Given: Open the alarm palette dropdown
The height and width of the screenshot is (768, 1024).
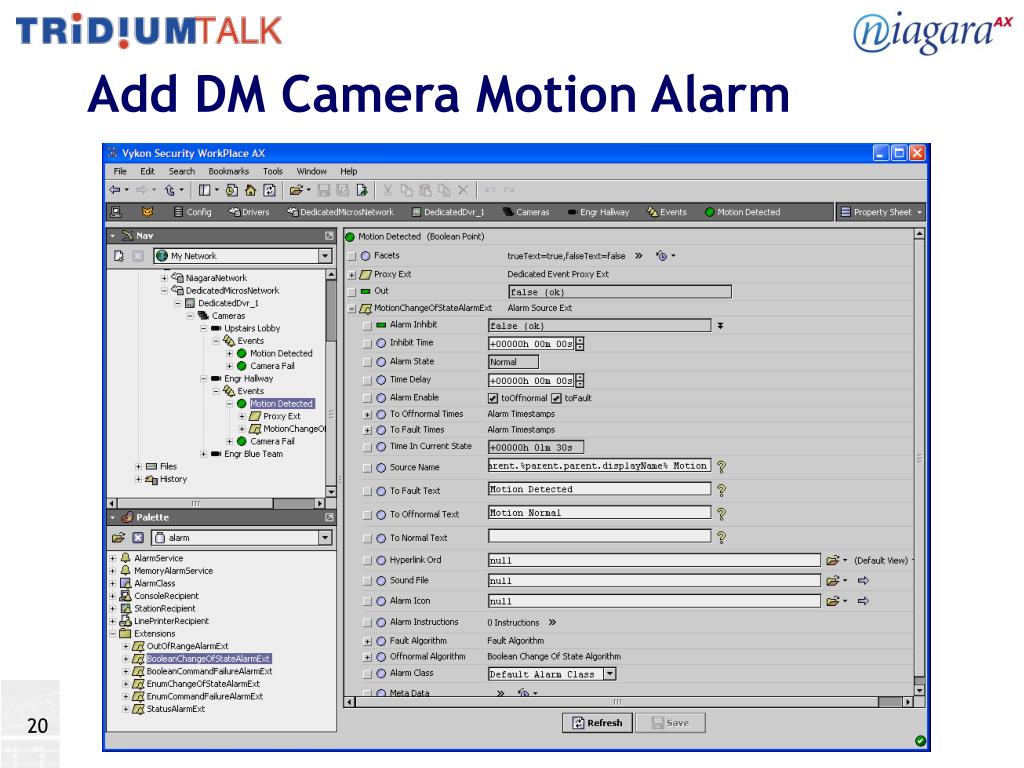Looking at the screenshot, I should 325,537.
